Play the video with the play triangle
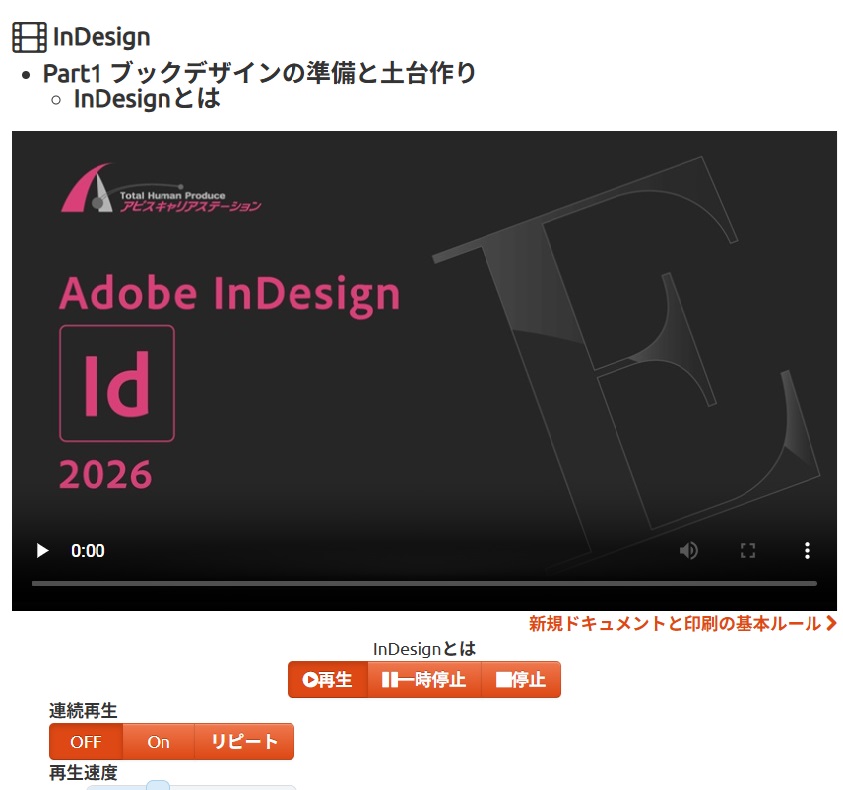 tap(42, 551)
